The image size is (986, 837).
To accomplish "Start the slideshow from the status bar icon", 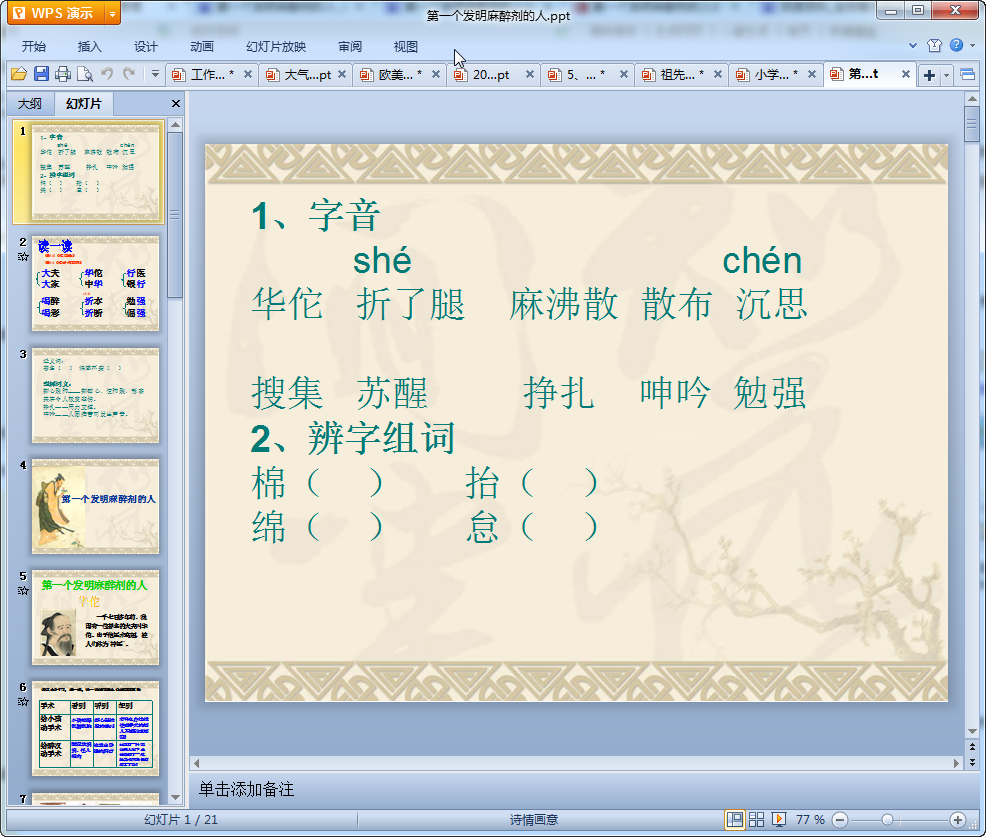I will (779, 819).
